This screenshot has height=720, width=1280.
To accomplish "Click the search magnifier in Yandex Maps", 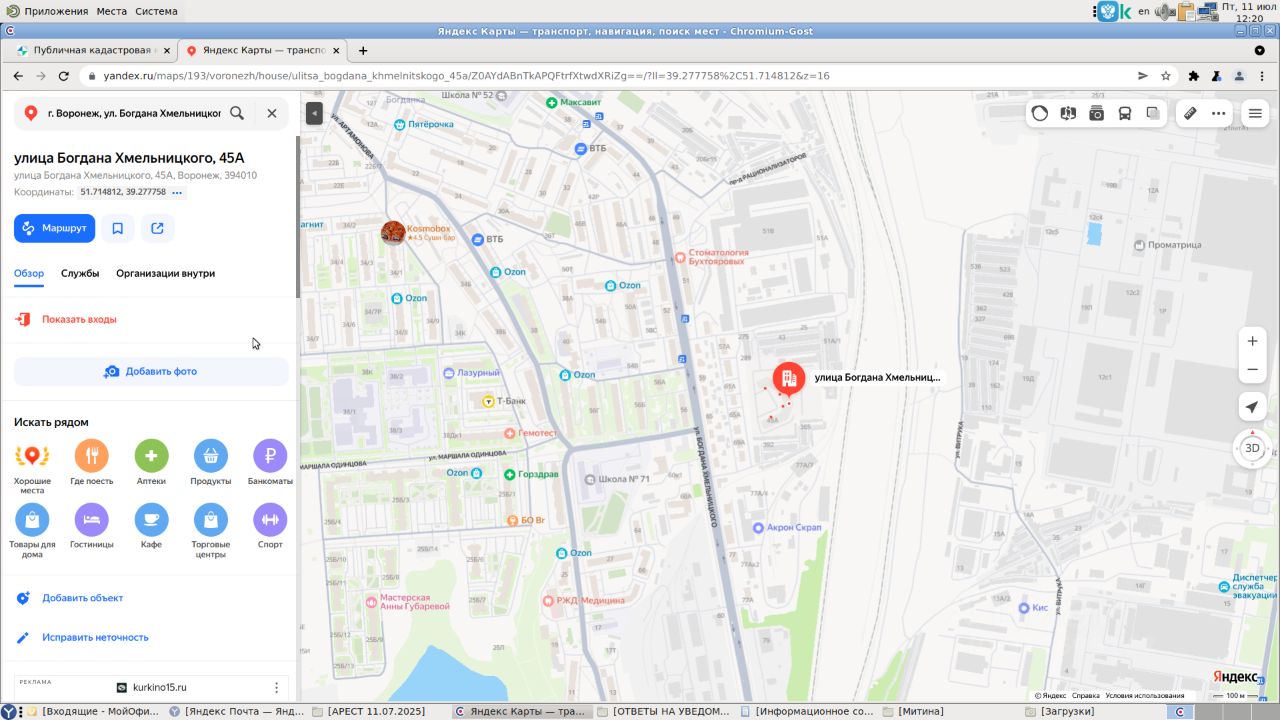I will pyautogui.click(x=237, y=113).
